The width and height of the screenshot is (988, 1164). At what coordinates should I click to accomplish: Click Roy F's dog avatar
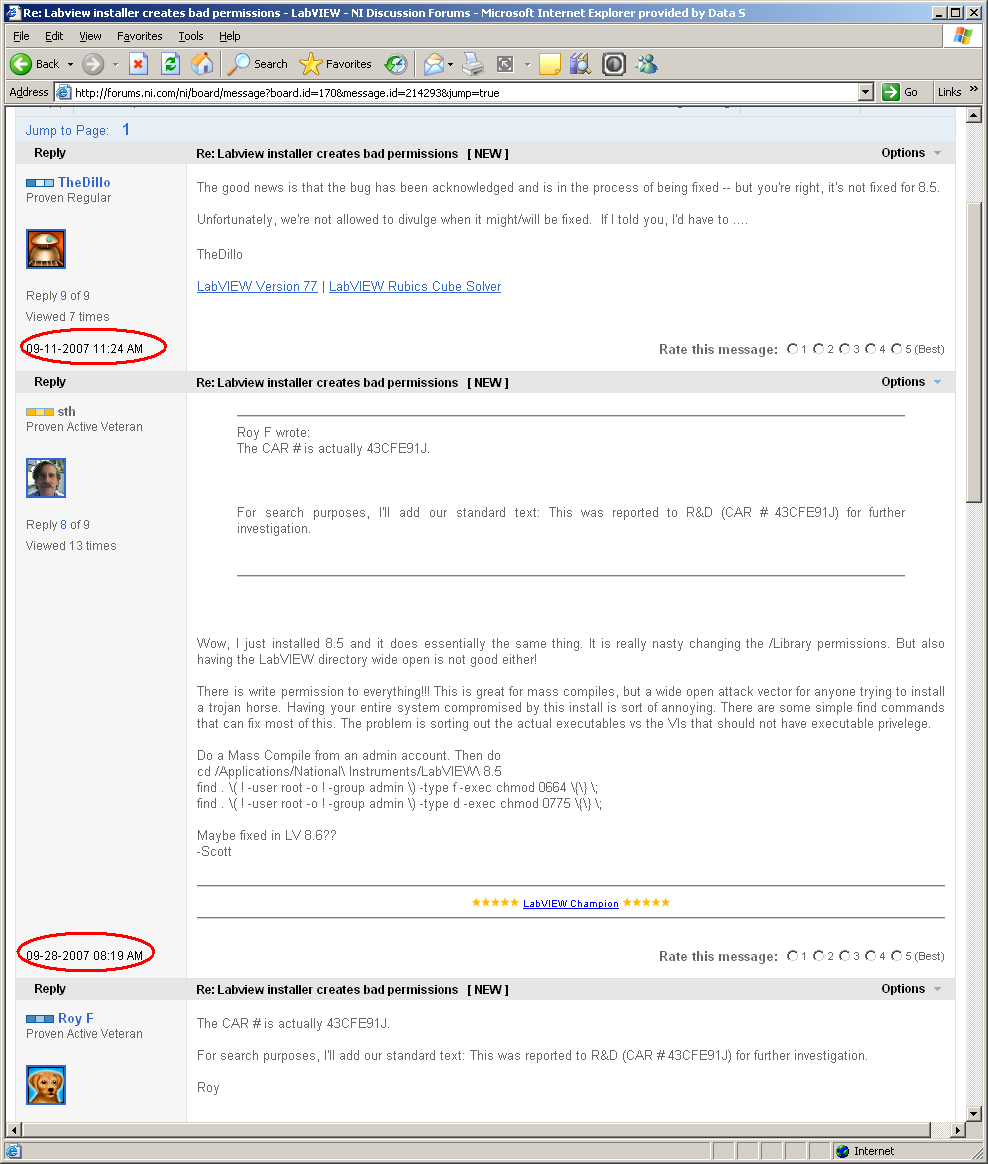[46, 1085]
